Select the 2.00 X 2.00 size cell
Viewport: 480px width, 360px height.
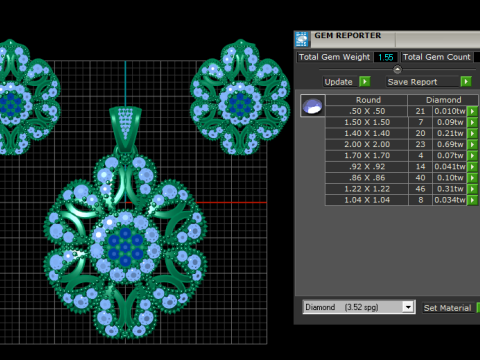point(367,145)
